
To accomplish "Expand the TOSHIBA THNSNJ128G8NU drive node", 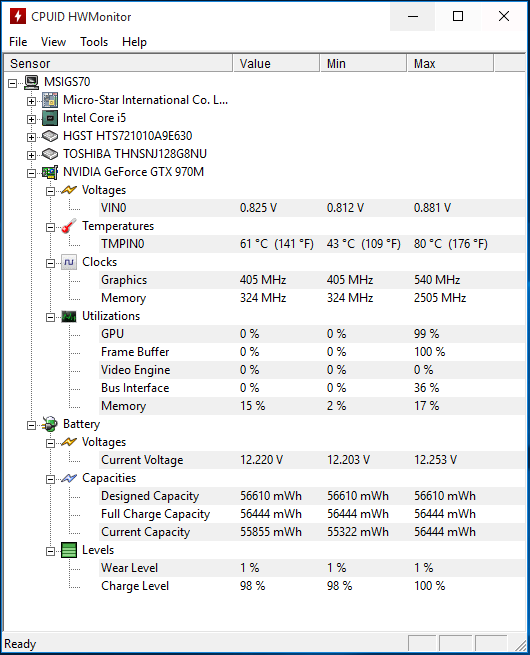I will pyautogui.click(x=31, y=155).
